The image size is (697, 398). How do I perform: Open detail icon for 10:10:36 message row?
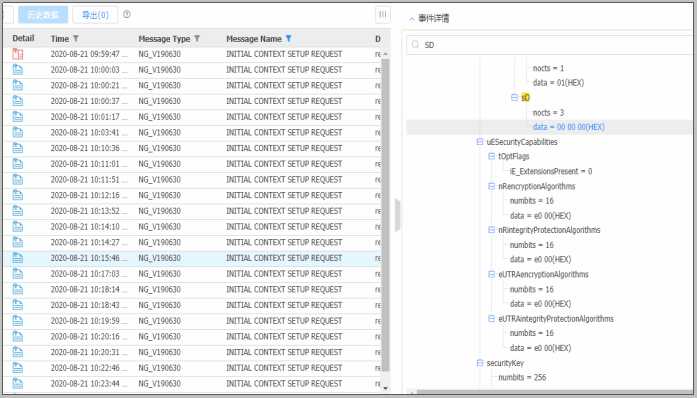[18, 148]
